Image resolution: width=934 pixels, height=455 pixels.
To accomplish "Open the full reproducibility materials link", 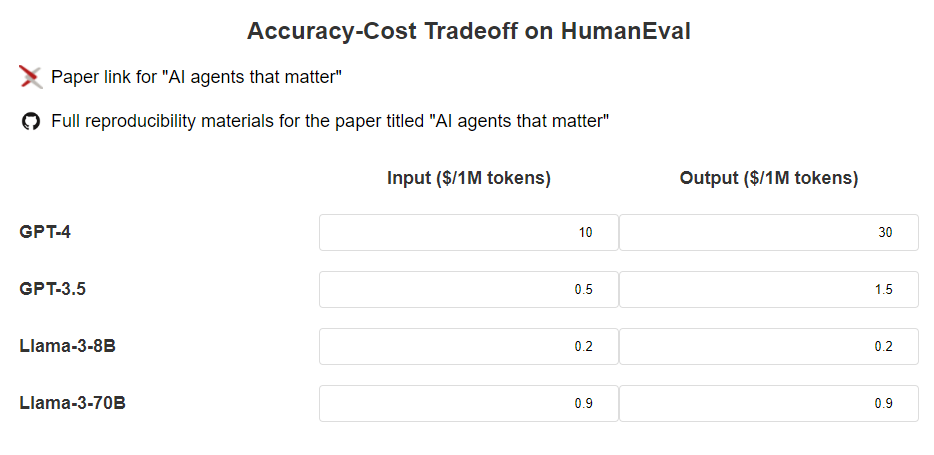I will tap(330, 122).
